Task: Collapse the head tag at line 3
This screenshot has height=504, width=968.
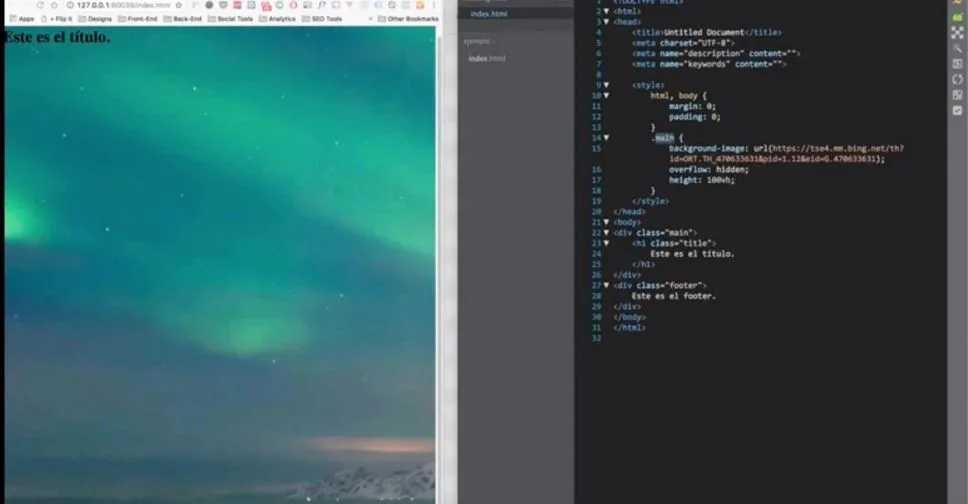Action: [x=606, y=22]
